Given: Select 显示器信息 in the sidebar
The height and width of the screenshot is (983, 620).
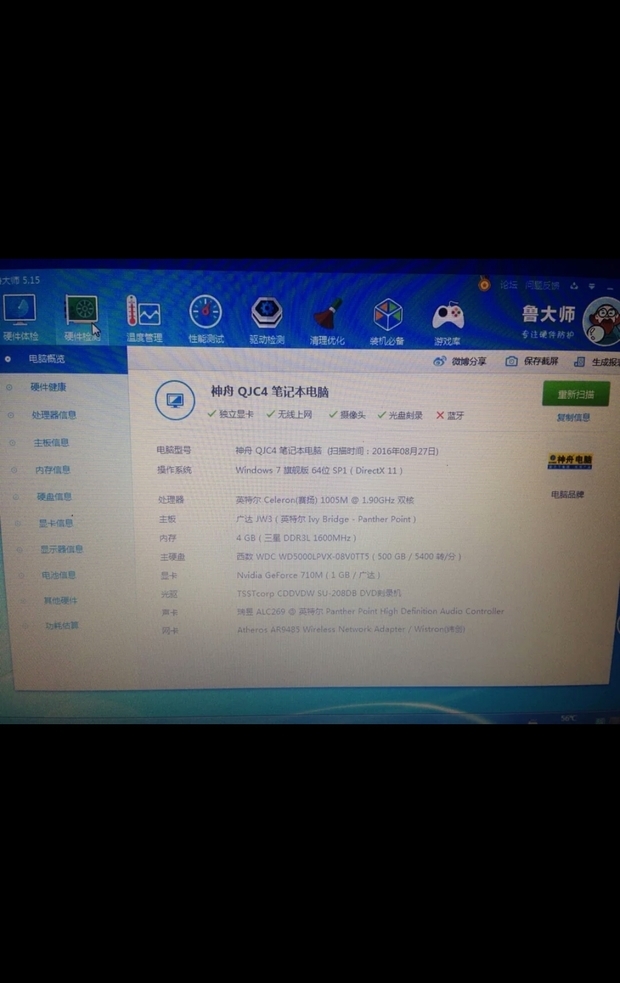Looking at the screenshot, I should click(x=63, y=549).
